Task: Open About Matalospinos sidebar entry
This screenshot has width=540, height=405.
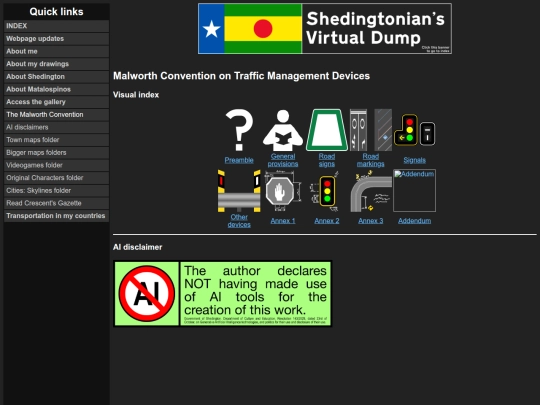Action: tap(56, 90)
